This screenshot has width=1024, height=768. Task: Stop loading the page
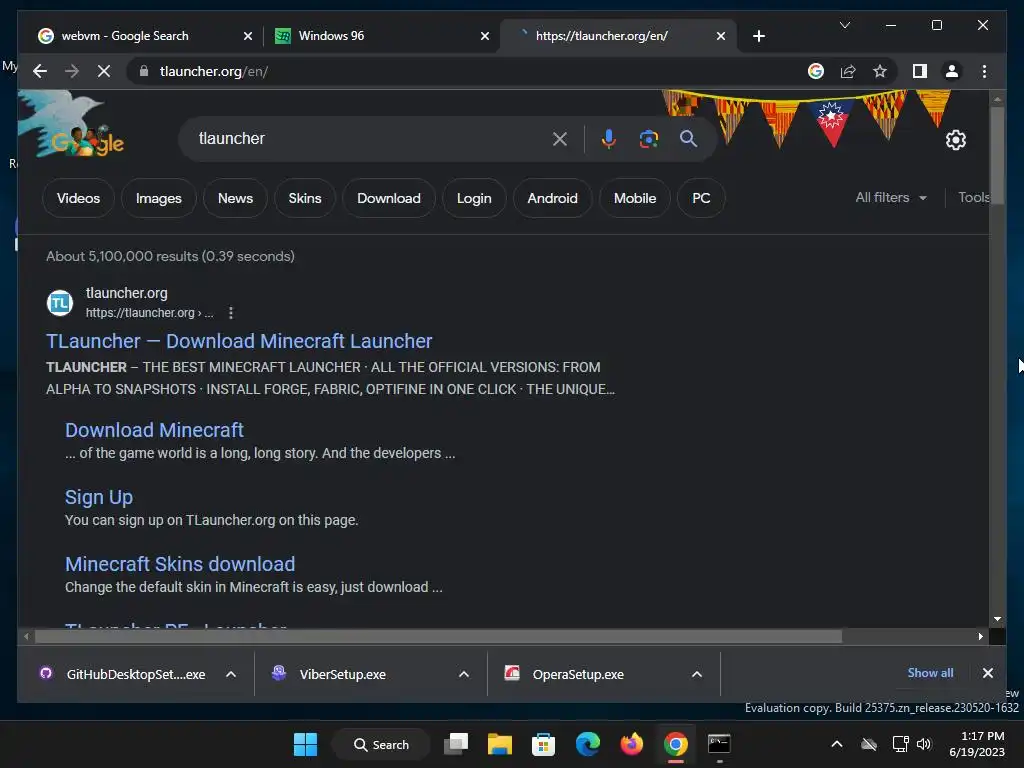point(104,71)
